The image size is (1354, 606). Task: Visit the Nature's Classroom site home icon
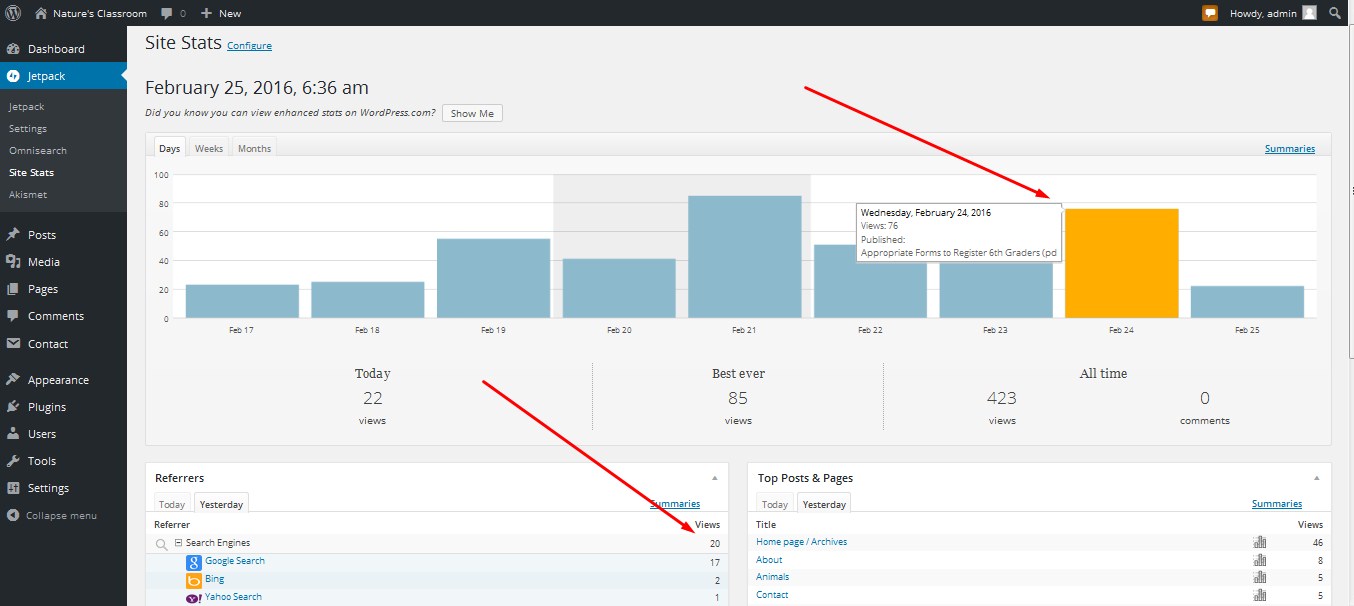point(40,13)
